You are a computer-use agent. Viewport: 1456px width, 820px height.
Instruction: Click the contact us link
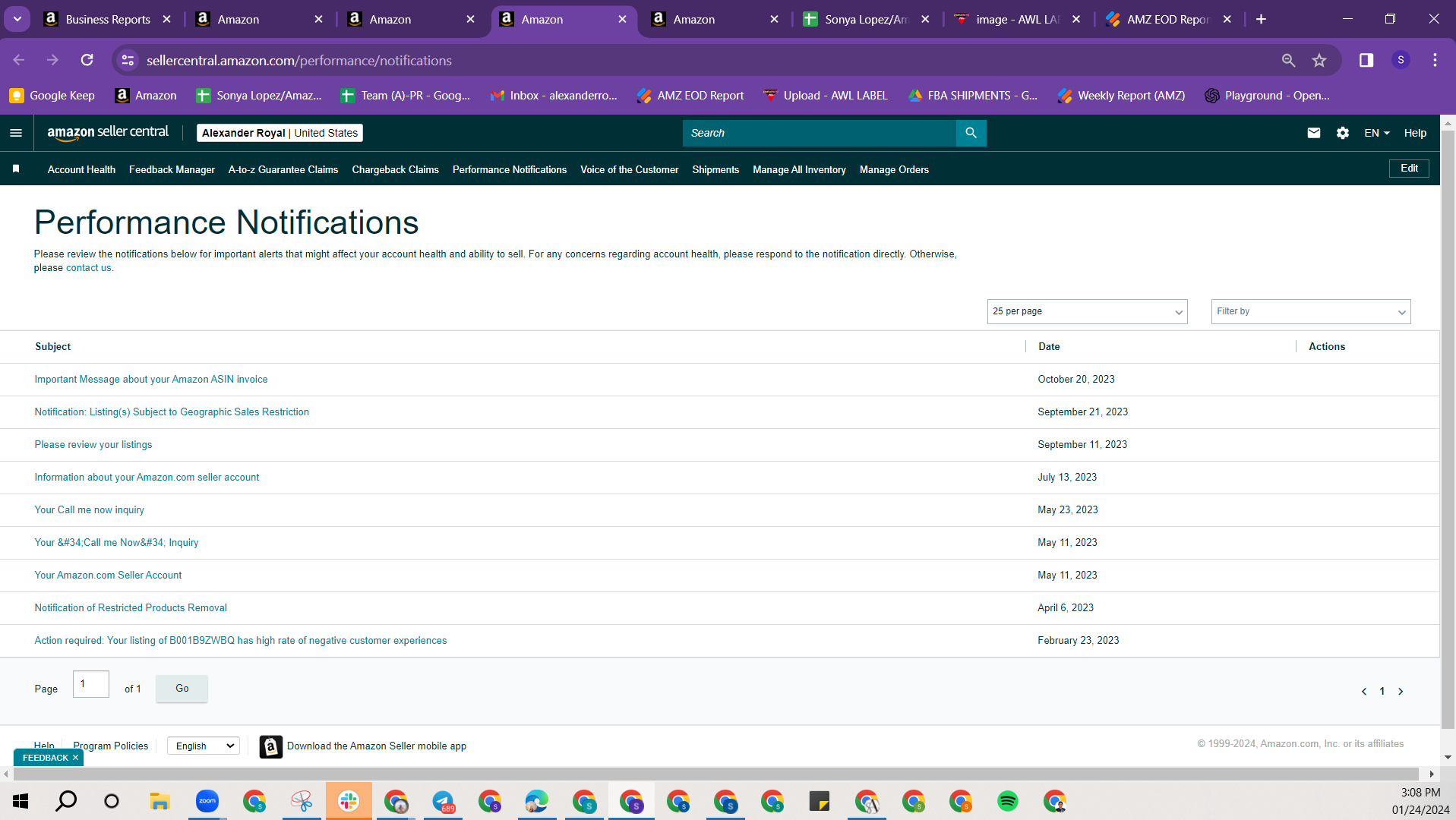88,268
